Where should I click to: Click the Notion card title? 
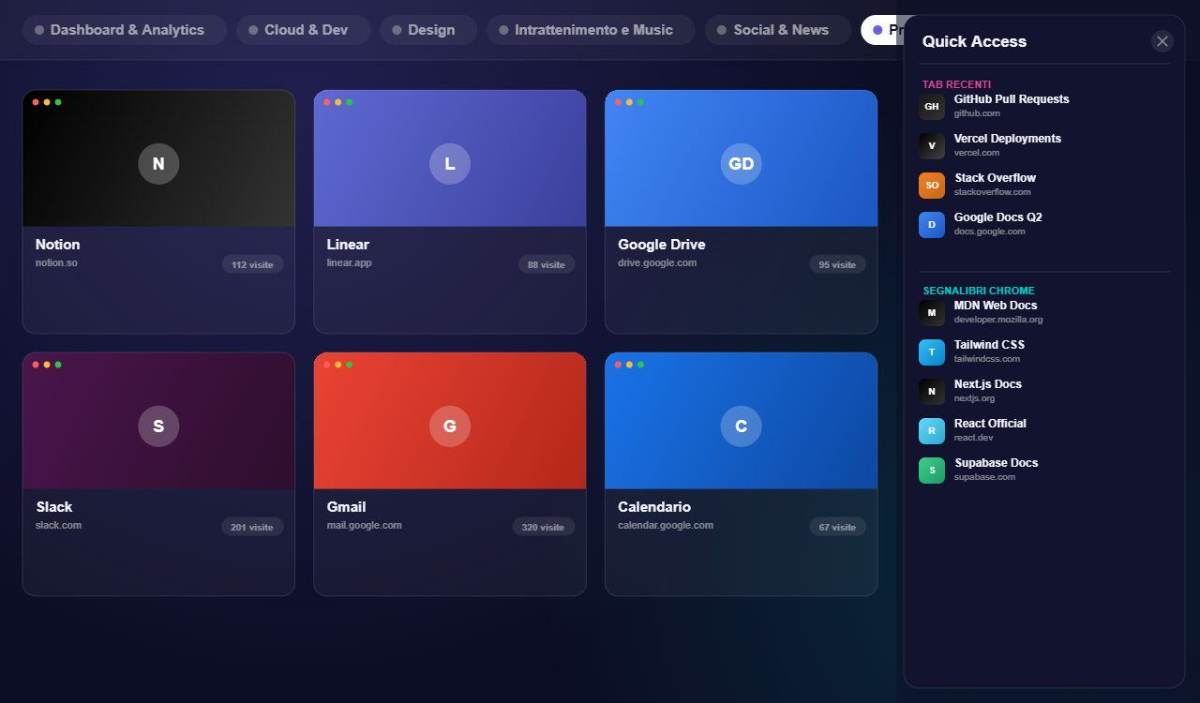point(57,244)
